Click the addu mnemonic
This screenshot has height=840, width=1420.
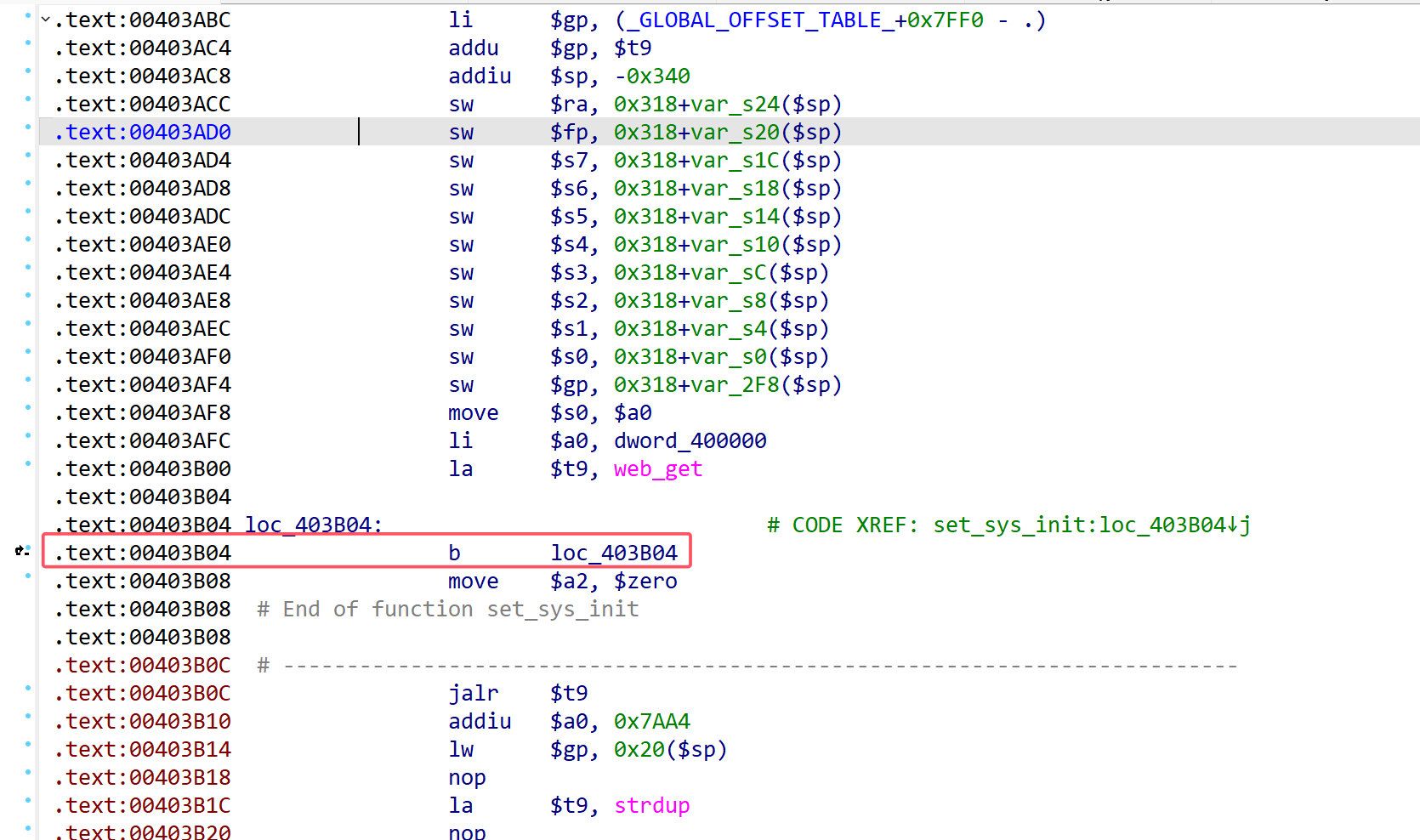click(474, 48)
